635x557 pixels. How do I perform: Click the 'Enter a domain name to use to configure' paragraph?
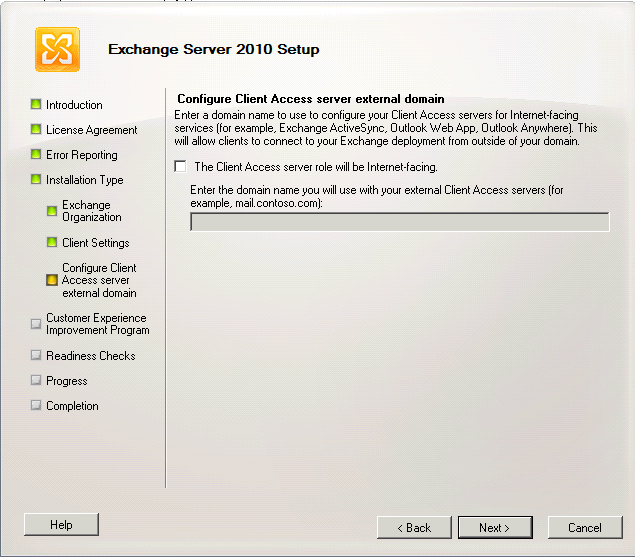pos(386,128)
